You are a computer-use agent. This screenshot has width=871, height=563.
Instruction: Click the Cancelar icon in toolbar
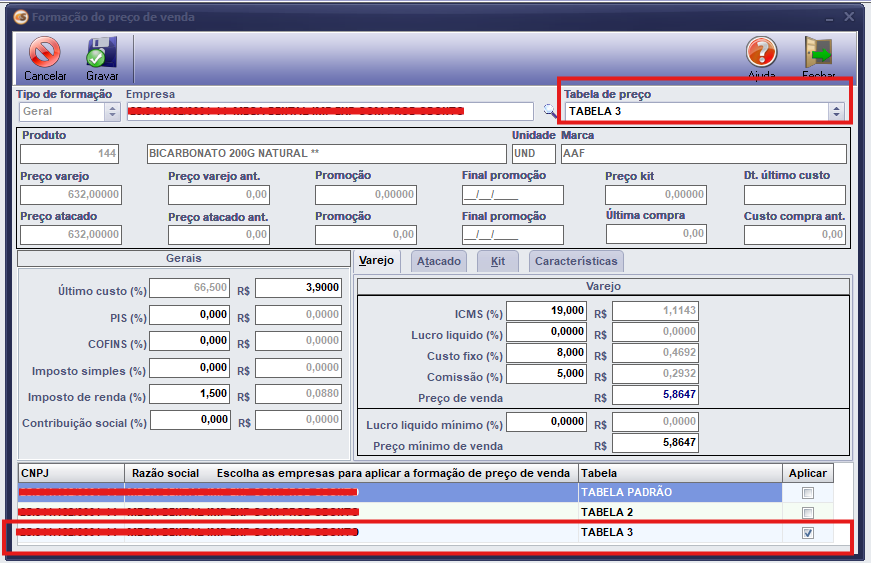coord(45,53)
